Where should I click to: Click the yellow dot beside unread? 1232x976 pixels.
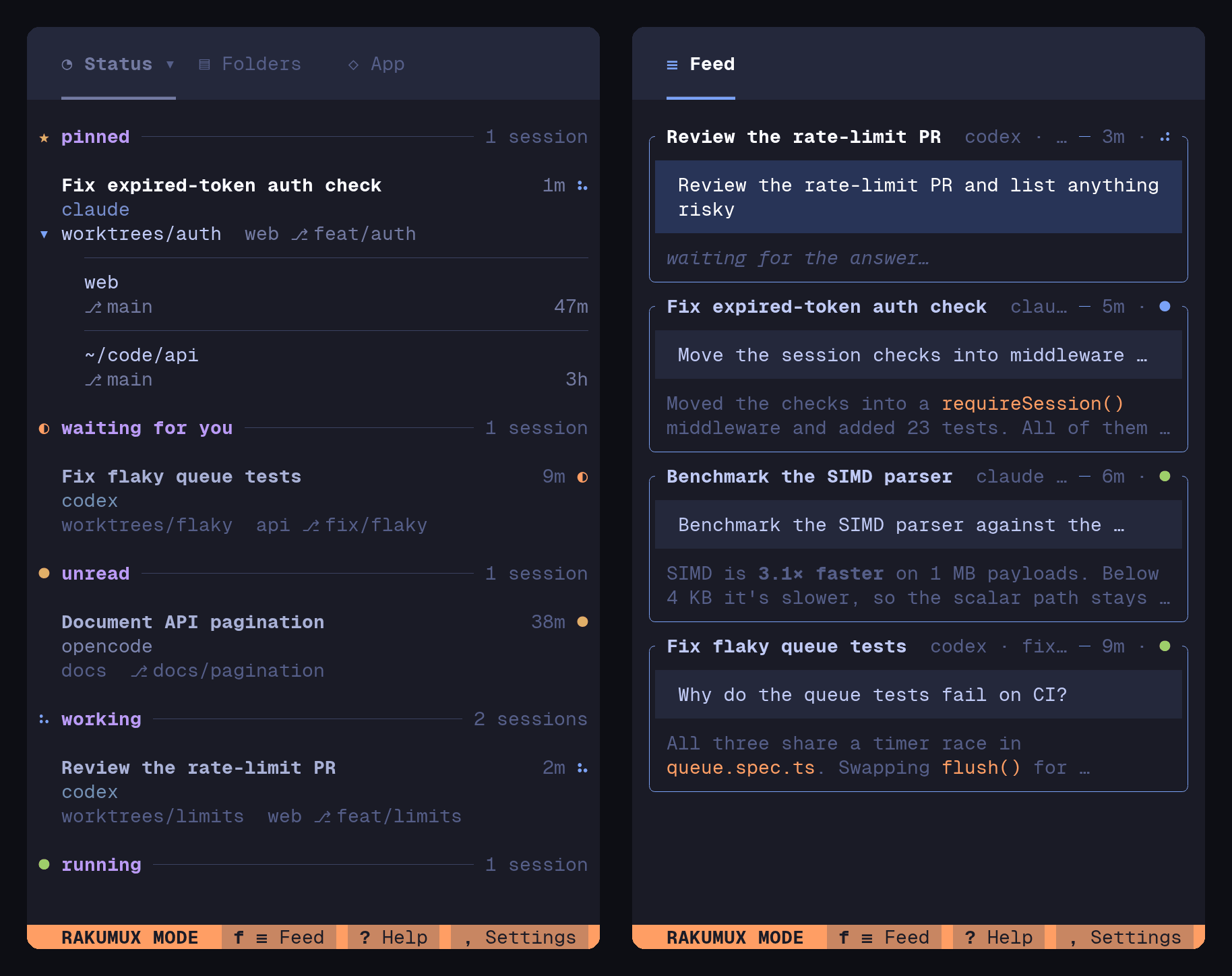(44, 574)
